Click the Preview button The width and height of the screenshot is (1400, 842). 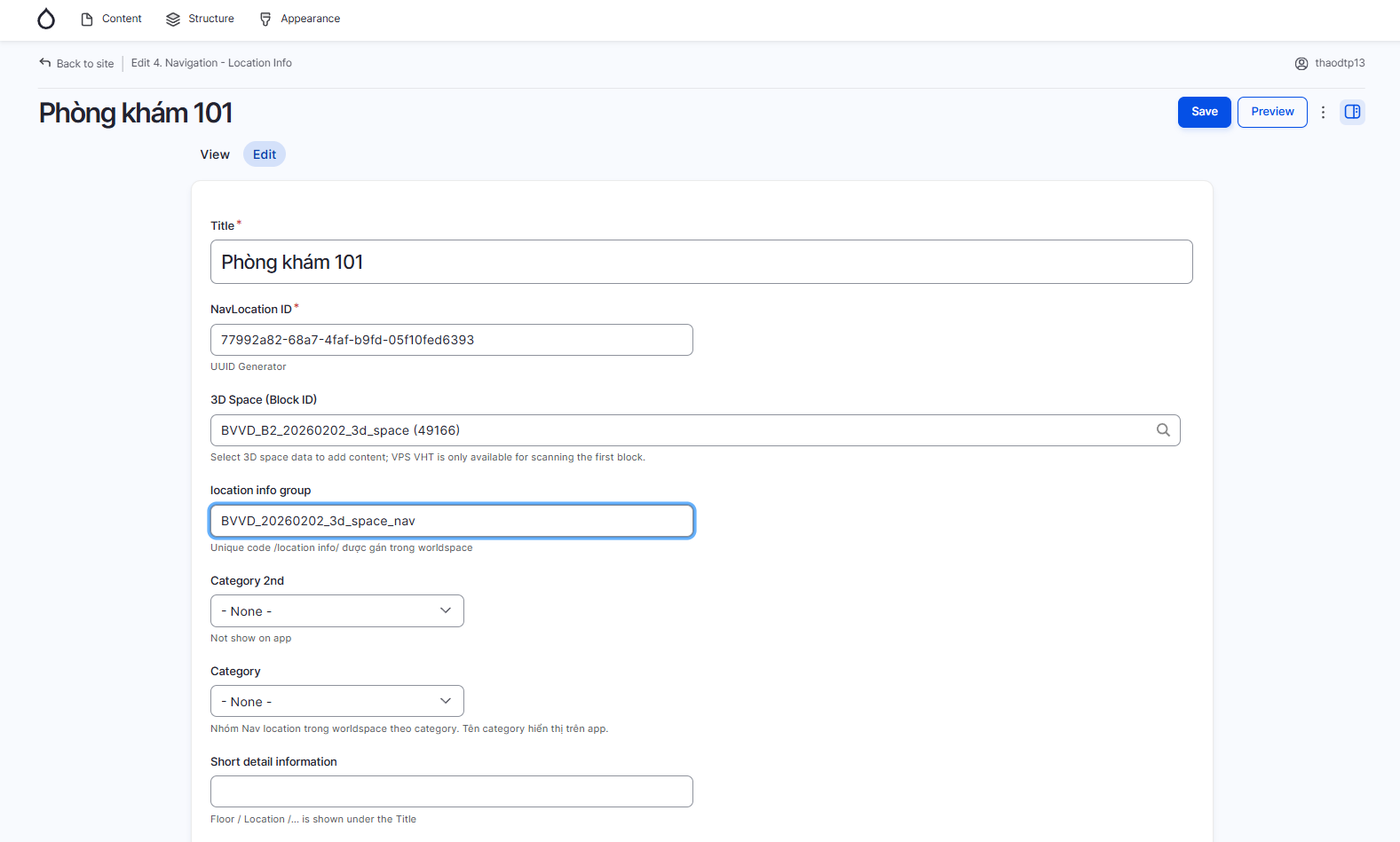click(x=1272, y=112)
